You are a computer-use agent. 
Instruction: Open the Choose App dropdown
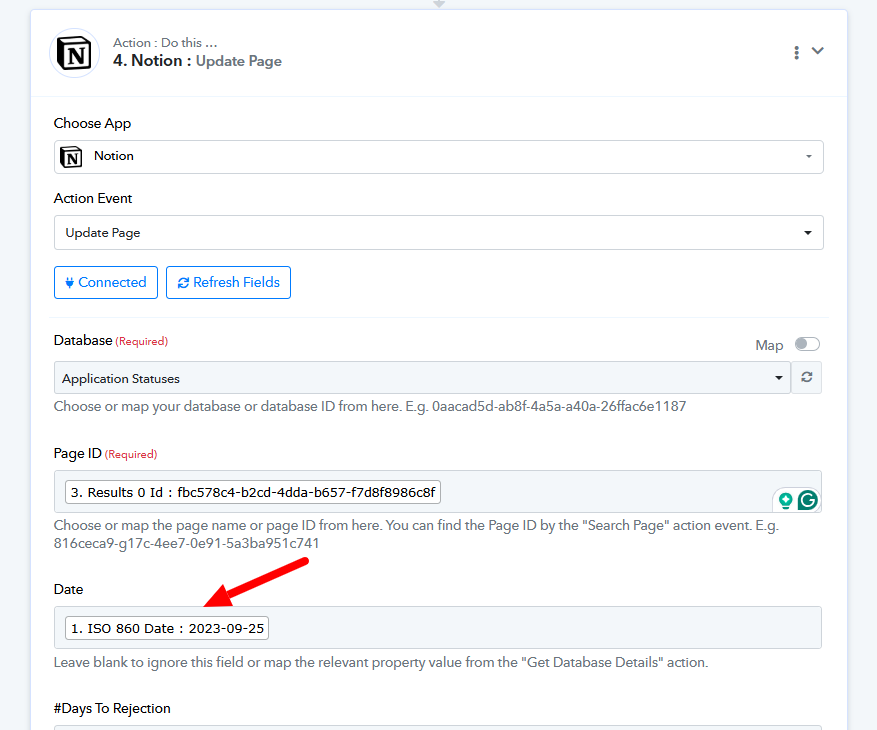pos(438,157)
